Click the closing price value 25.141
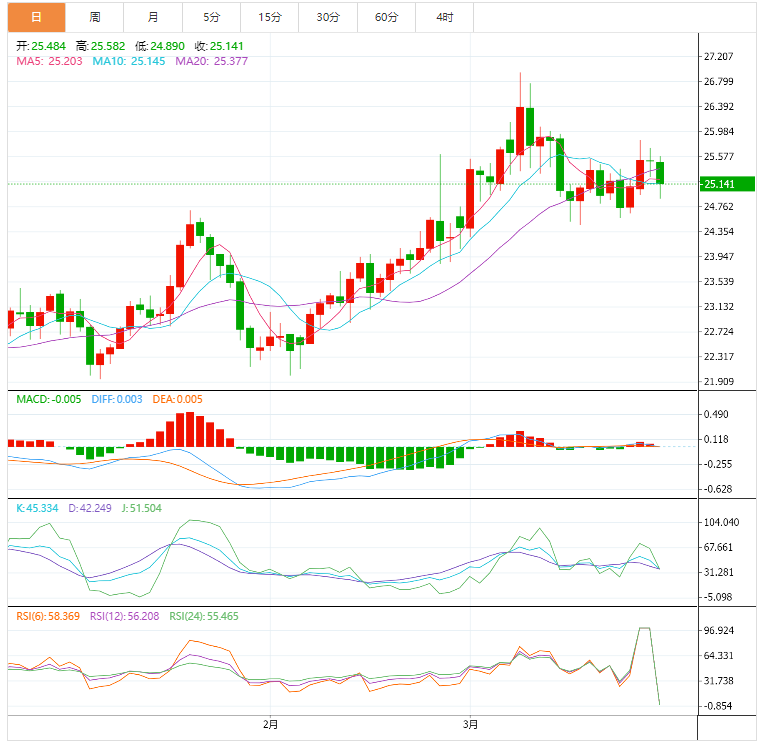Viewport: 763px width, 752px height. click(x=226, y=46)
